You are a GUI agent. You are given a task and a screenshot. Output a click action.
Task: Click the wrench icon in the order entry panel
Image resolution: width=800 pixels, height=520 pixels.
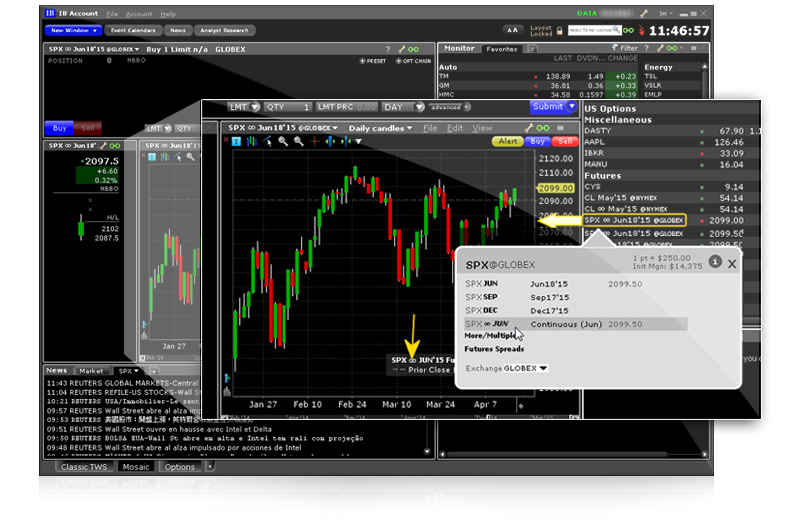(402, 49)
